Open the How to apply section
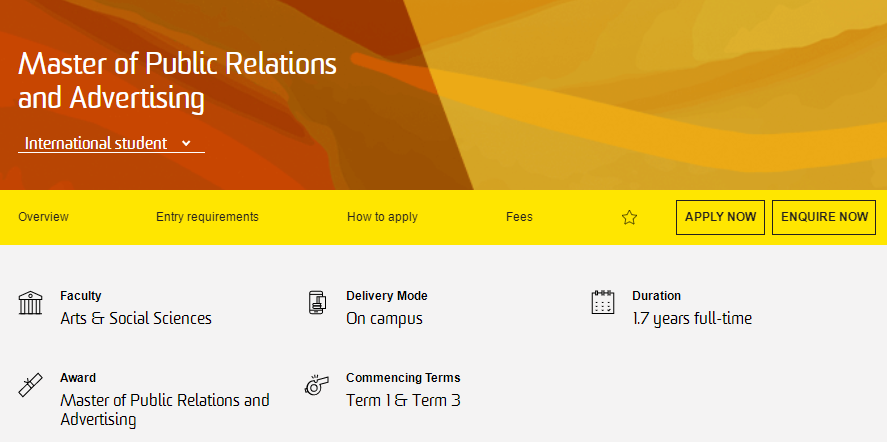The width and height of the screenshot is (887, 442). (382, 217)
